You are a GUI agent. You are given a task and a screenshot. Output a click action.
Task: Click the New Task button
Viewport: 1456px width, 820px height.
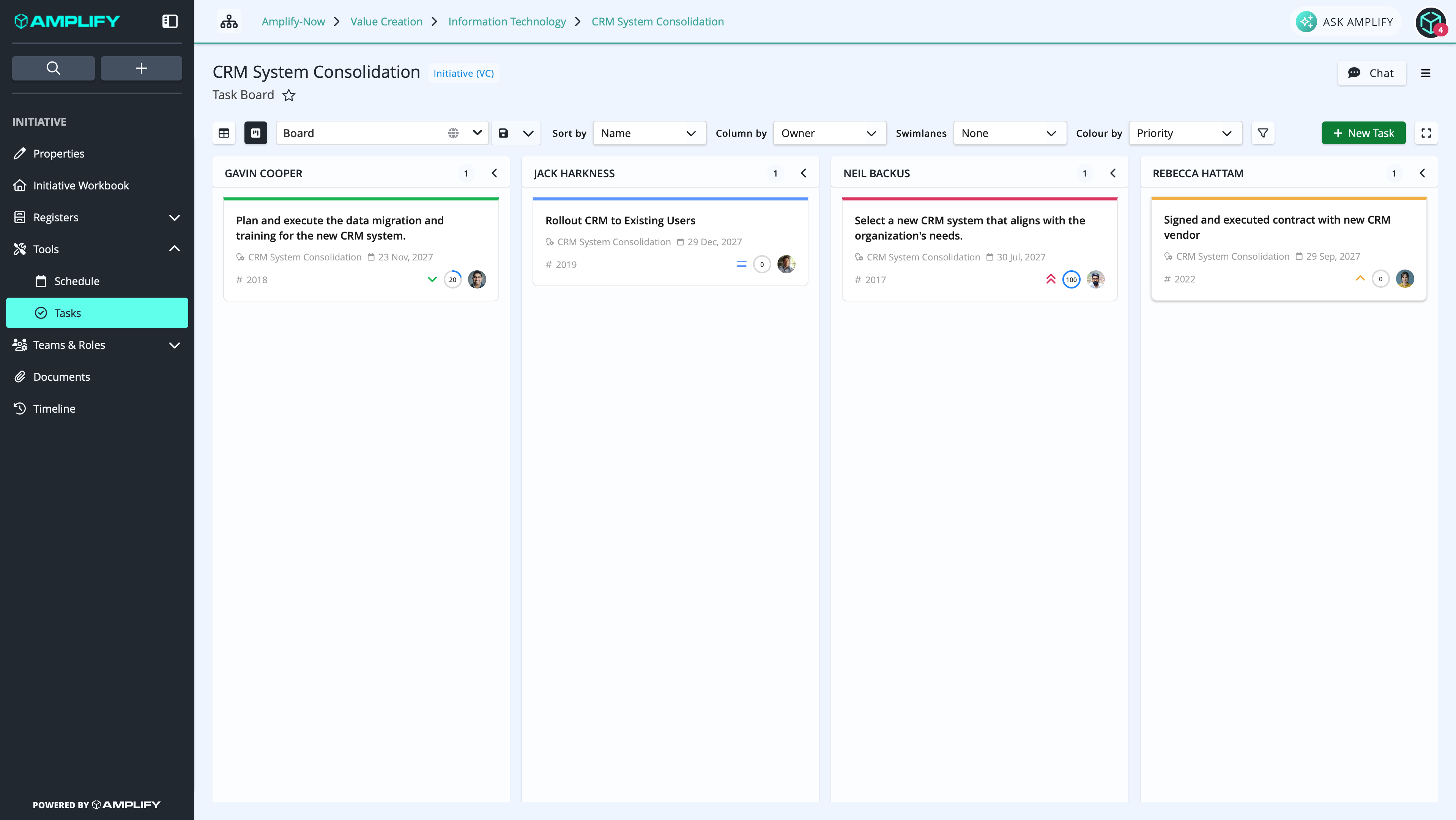coord(1363,133)
